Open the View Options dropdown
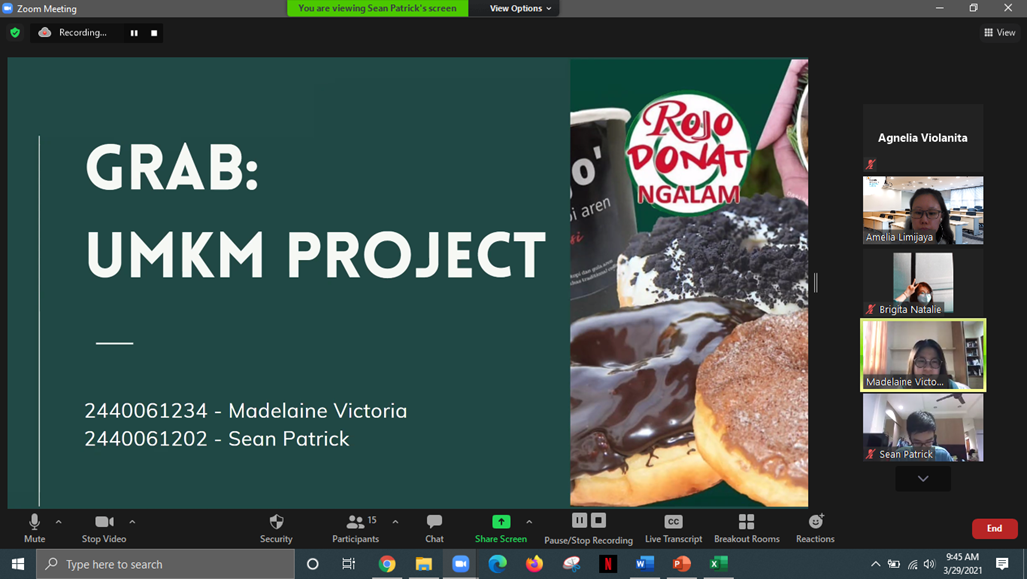The width and height of the screenshot is (1027, 579). click(519, 8)
